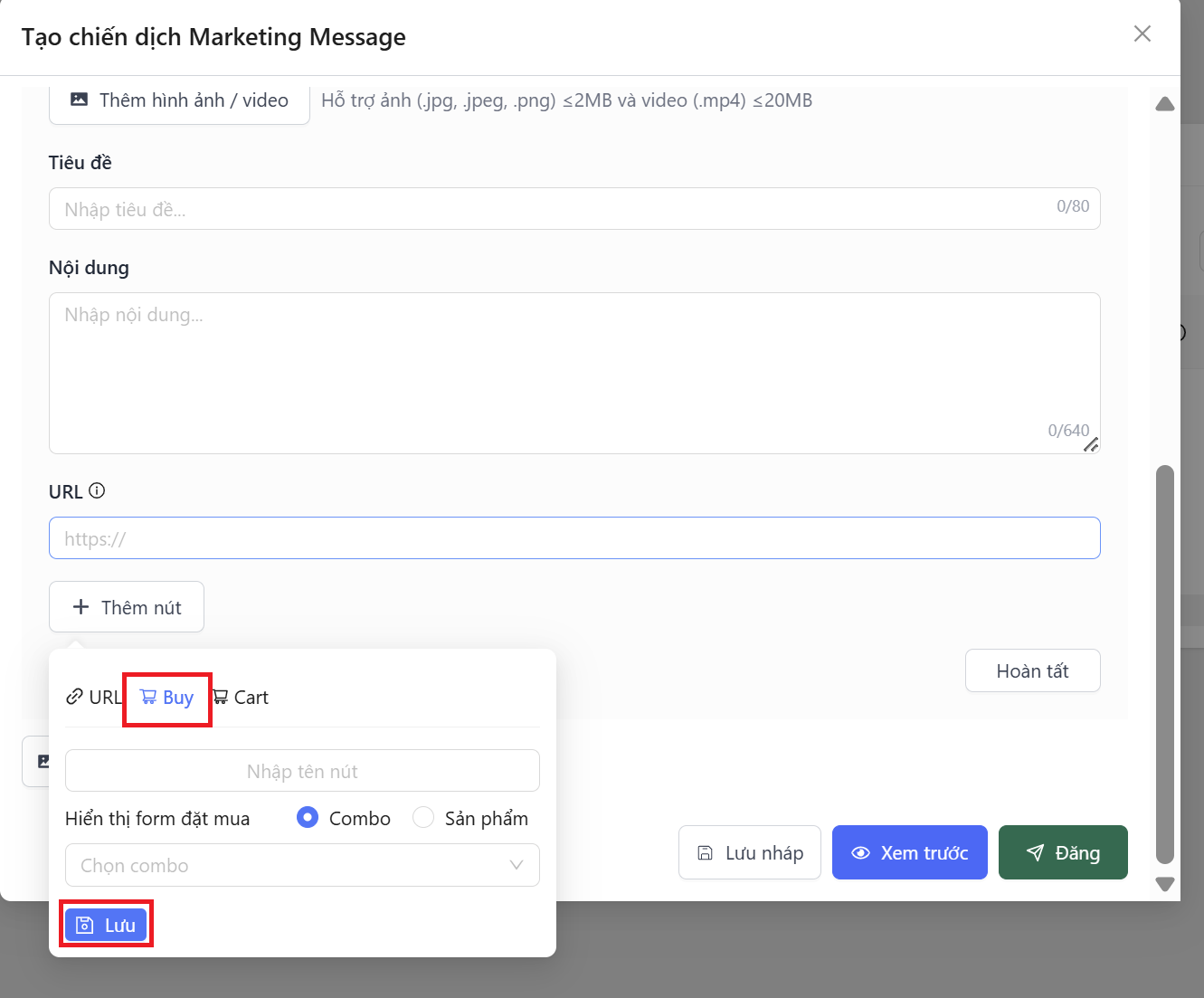Click the paper plane icon on Đăng
Image resolution: width=1204 pixels, height=998 pixels.
point(1036,853)
